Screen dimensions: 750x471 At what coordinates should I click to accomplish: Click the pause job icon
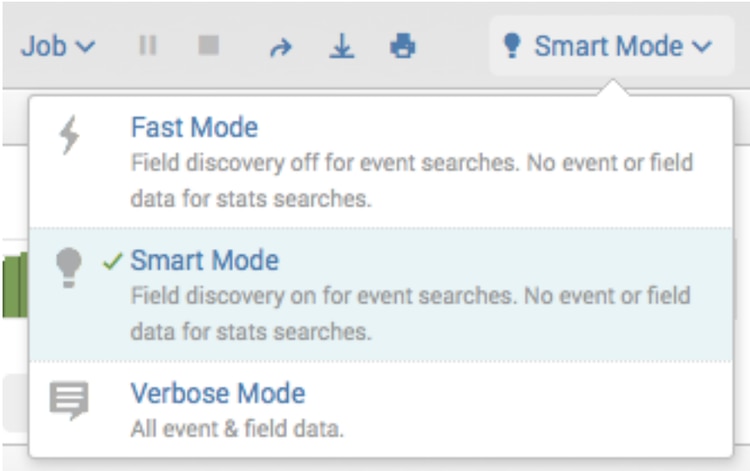[x=147, y=46]
